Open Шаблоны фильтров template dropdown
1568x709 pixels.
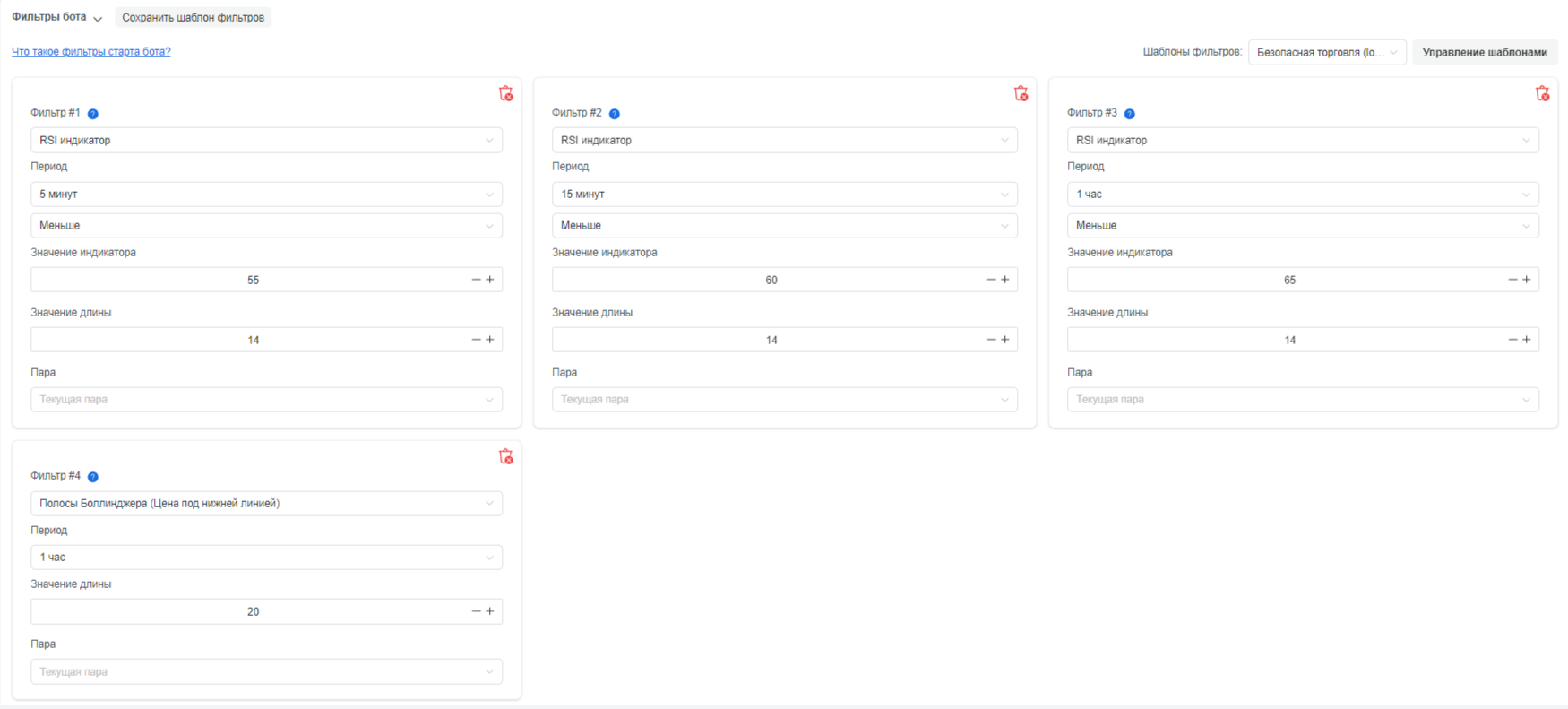pyautogui.click(x=1327, y=52)
